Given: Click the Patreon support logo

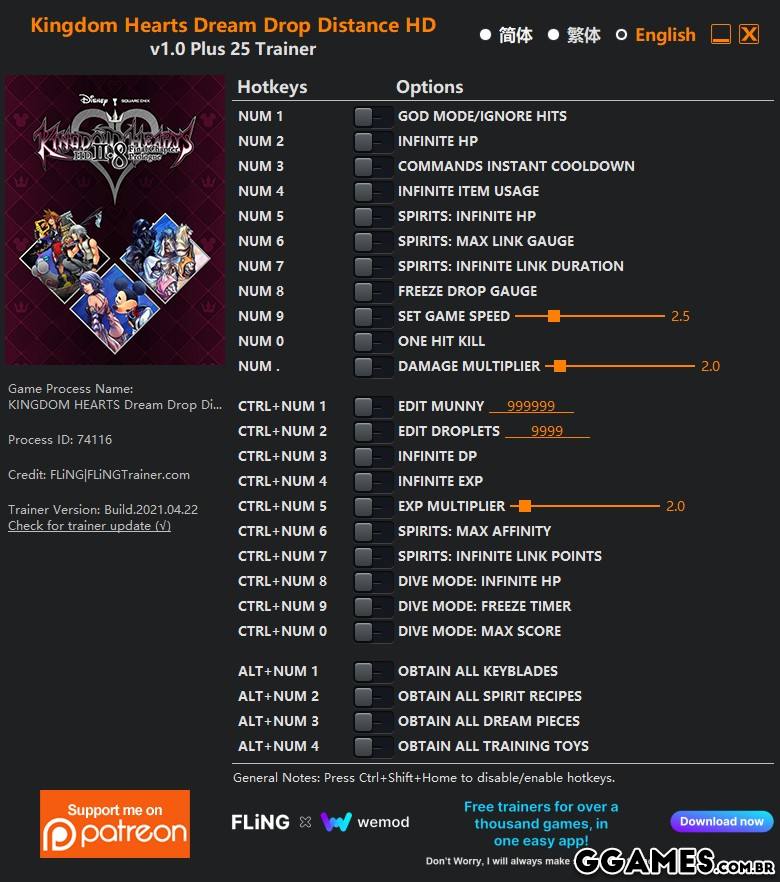Looking at the screenshot, I should pos(114,823).
